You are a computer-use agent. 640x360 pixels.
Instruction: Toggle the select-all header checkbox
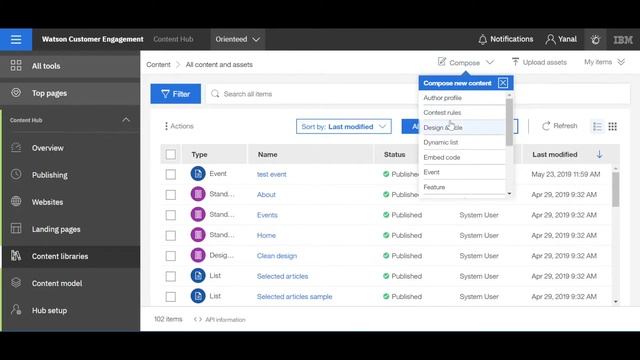(171, 154)
